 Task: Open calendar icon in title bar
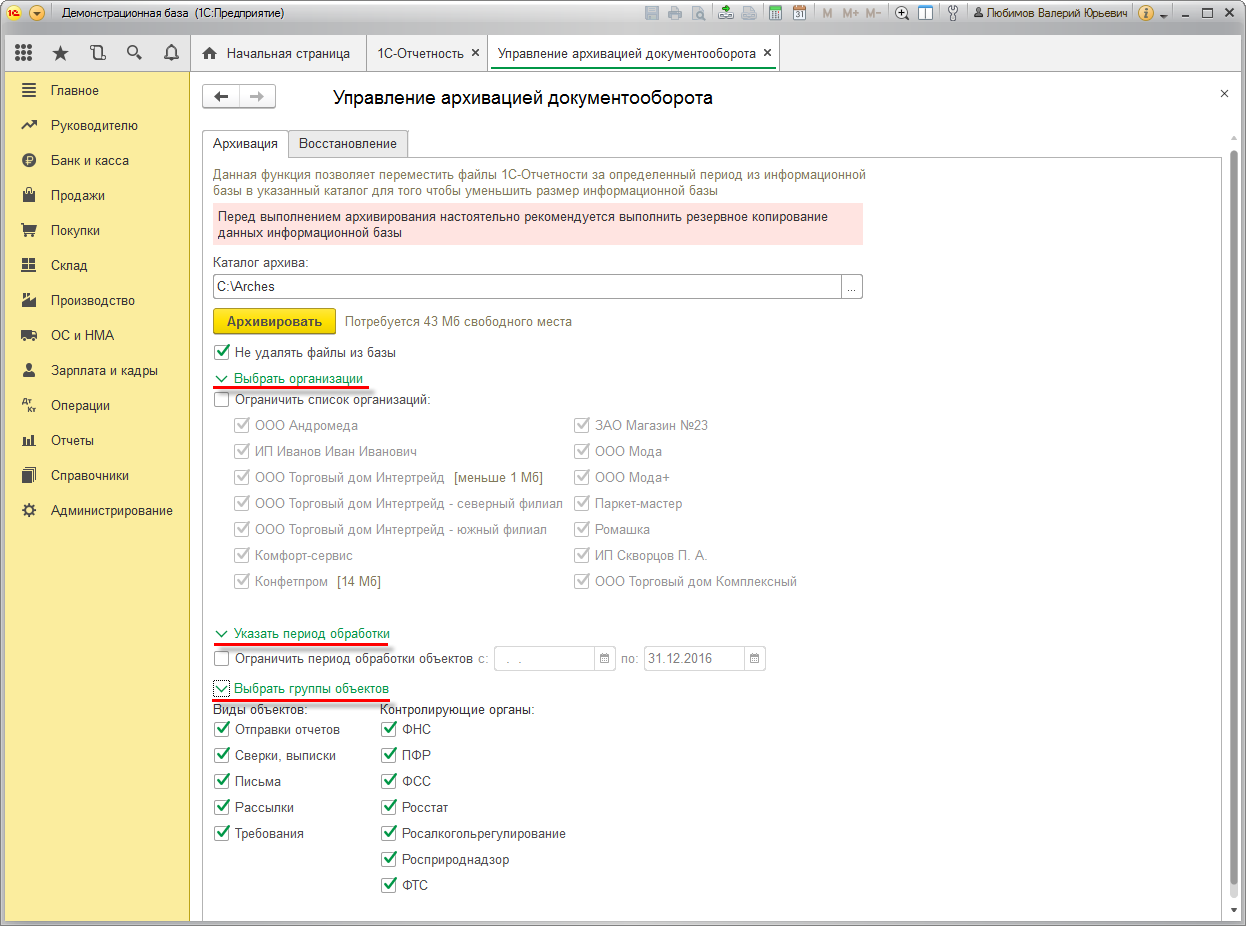pyautogui.click(x=799, y=13)
